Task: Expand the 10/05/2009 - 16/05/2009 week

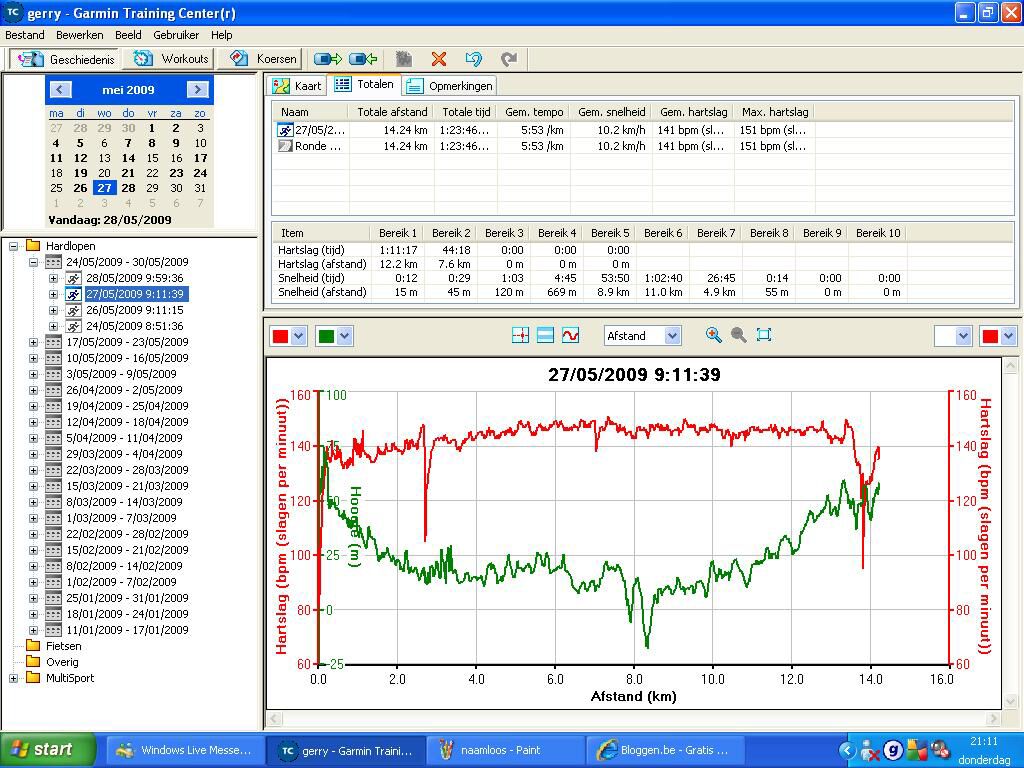Action: click(x=33, y=359)
